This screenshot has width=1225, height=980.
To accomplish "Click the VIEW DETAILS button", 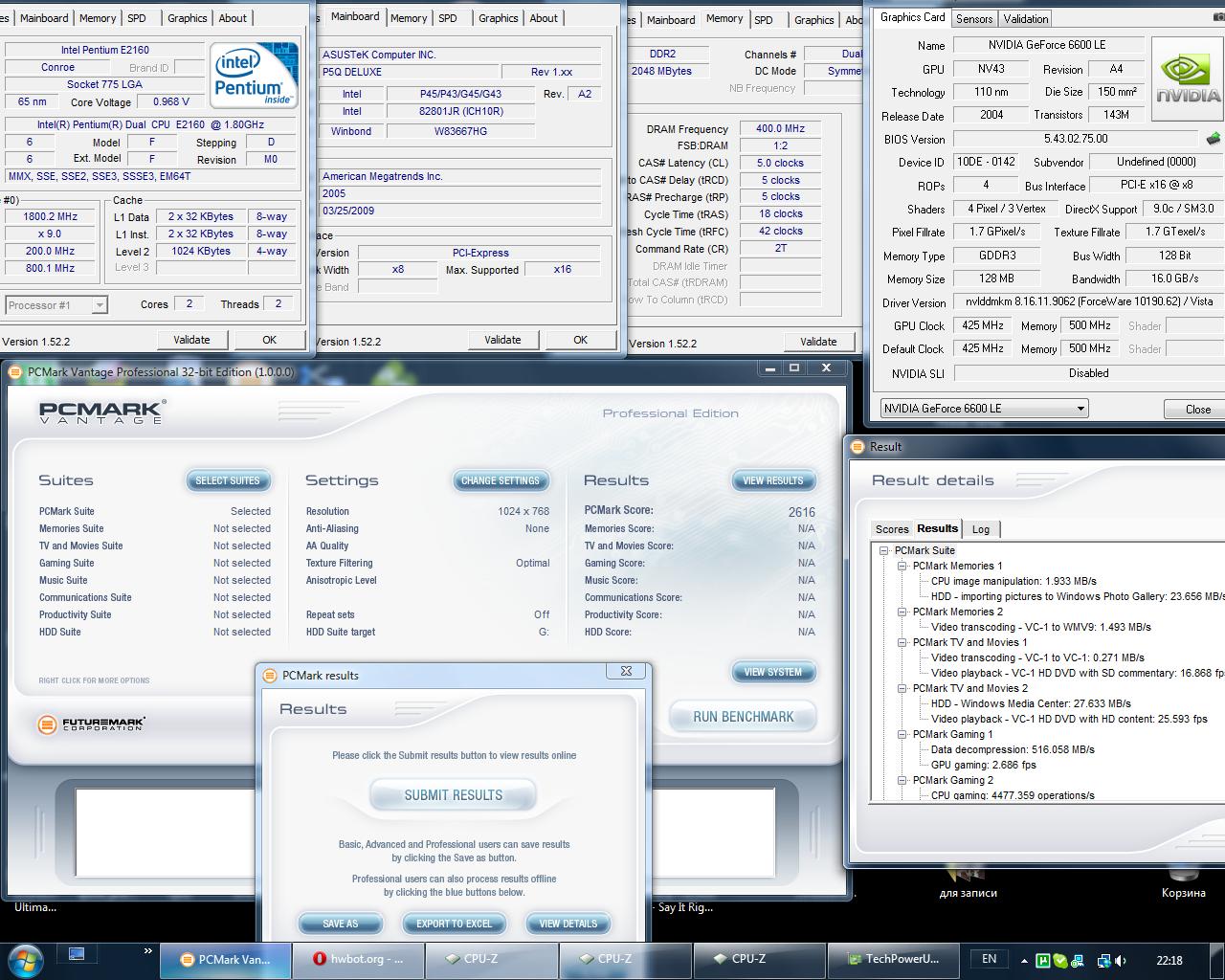I will [568, 924].
